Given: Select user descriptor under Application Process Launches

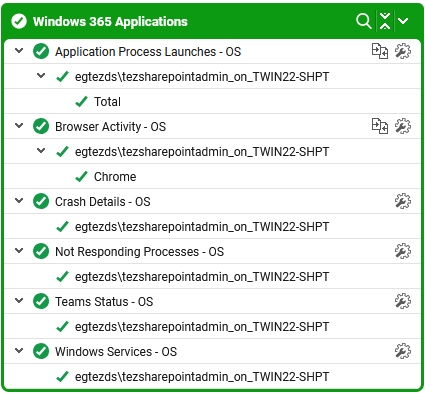Looking at the screenshot, I should tap(202, 77).
